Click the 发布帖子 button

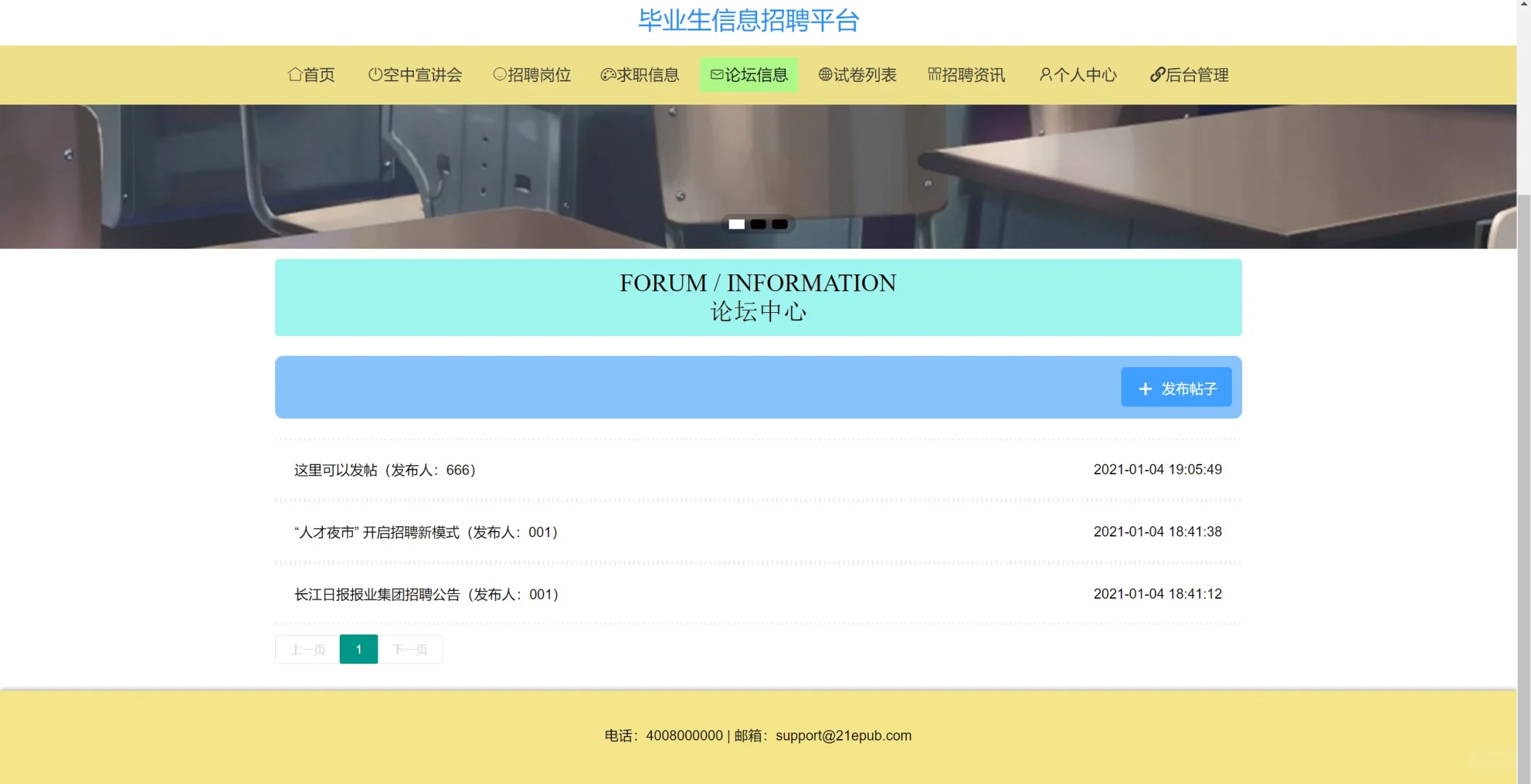[1176, 388]
